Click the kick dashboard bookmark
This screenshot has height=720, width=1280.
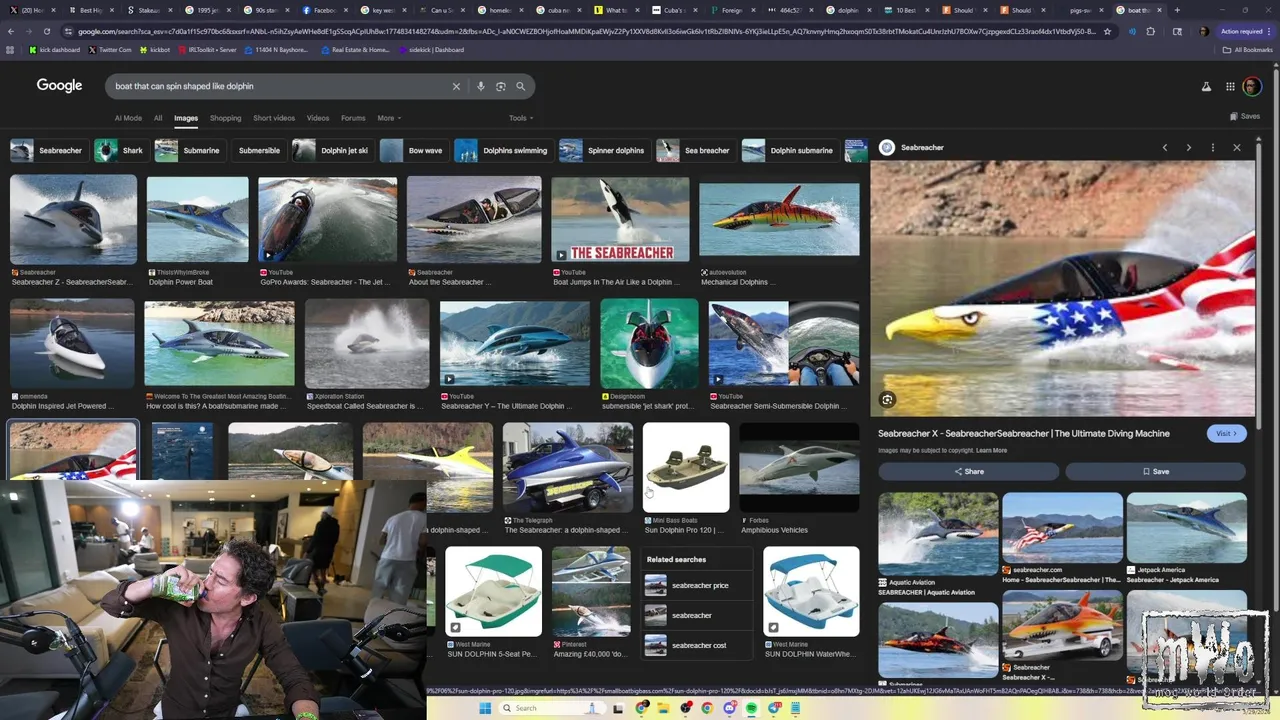click(x=55, y=50)
